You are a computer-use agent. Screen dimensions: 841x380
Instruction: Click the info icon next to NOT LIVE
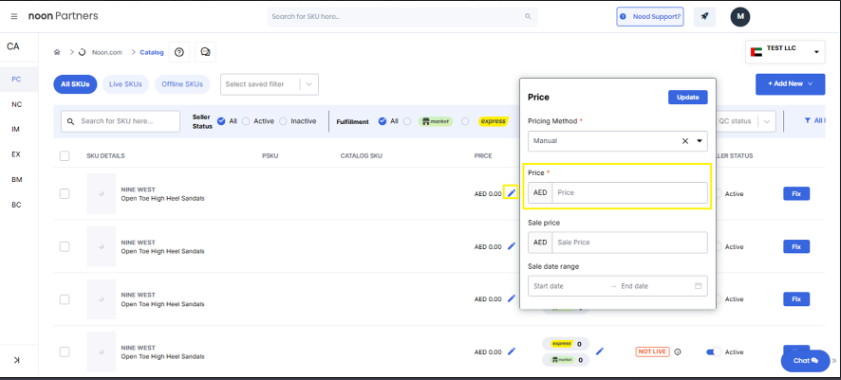pos(677,352)
